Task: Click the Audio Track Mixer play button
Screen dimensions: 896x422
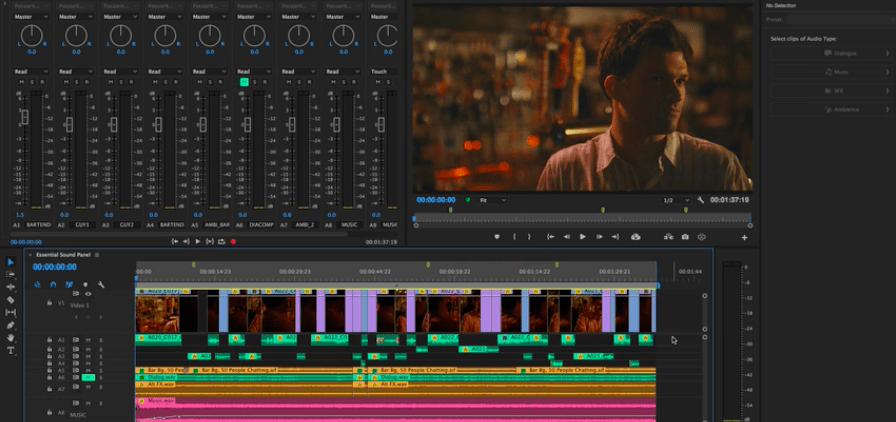Action: [198, 241]
